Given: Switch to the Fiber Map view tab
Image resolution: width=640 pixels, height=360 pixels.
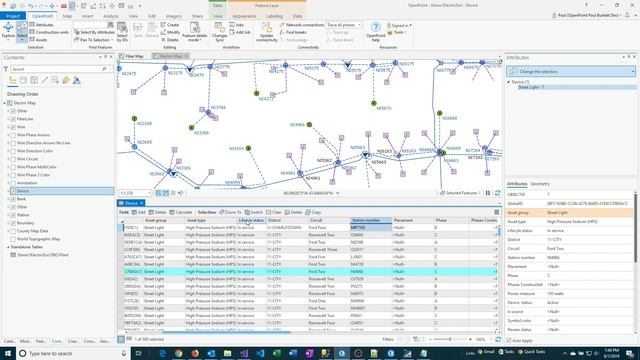Looking at the screenshot, I should (x=134, y=56).
